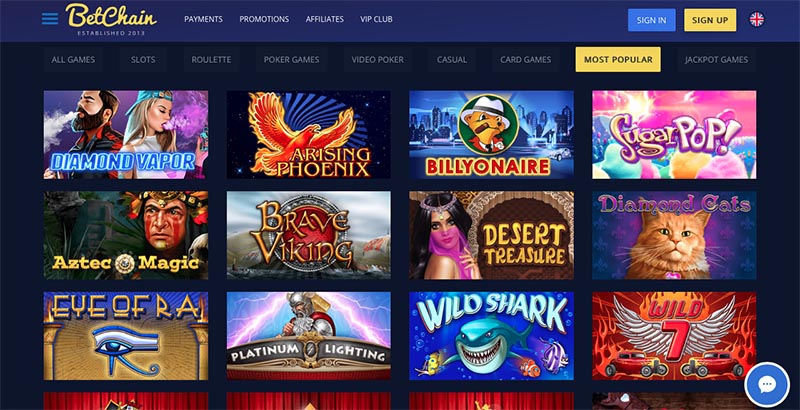Go to the Payments page
The height and width of the screenshot is (410, 800).
[x=203, y=19]
